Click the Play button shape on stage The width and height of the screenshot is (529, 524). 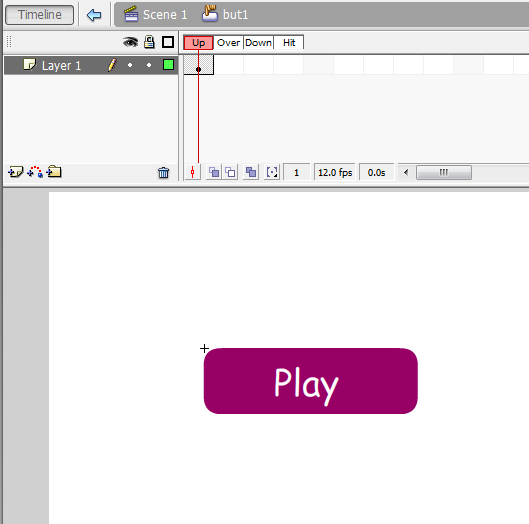tap(310, 381)
